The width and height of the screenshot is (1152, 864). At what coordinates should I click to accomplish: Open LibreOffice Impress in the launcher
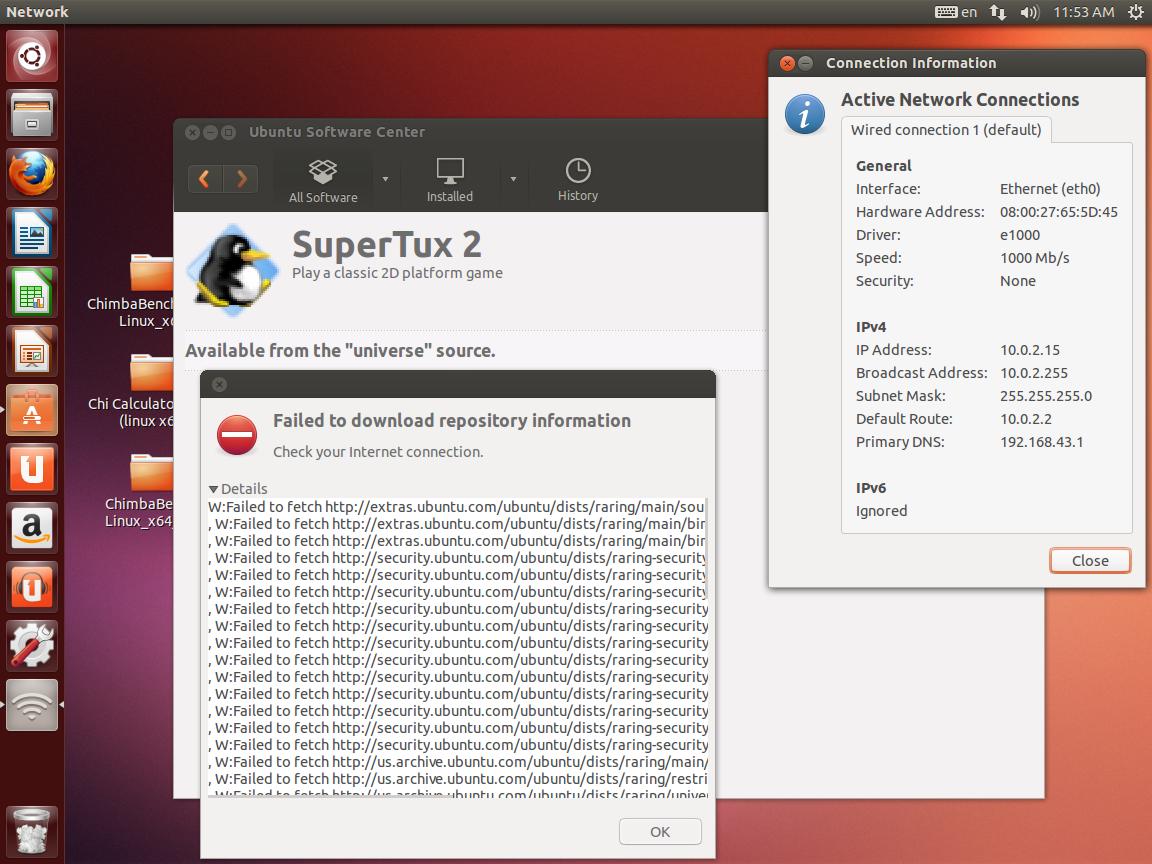point(33,351)
